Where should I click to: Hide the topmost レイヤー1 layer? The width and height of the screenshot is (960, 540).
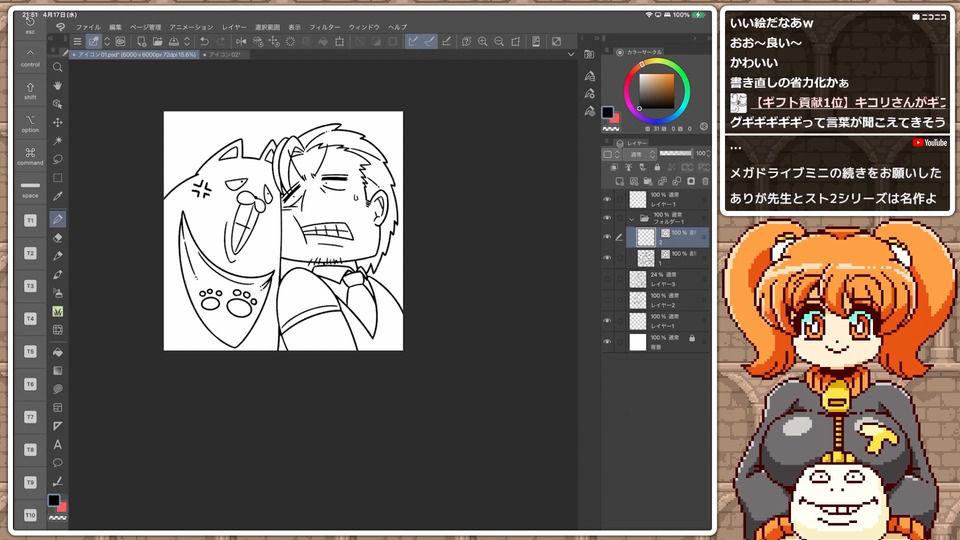click(607, 200)
